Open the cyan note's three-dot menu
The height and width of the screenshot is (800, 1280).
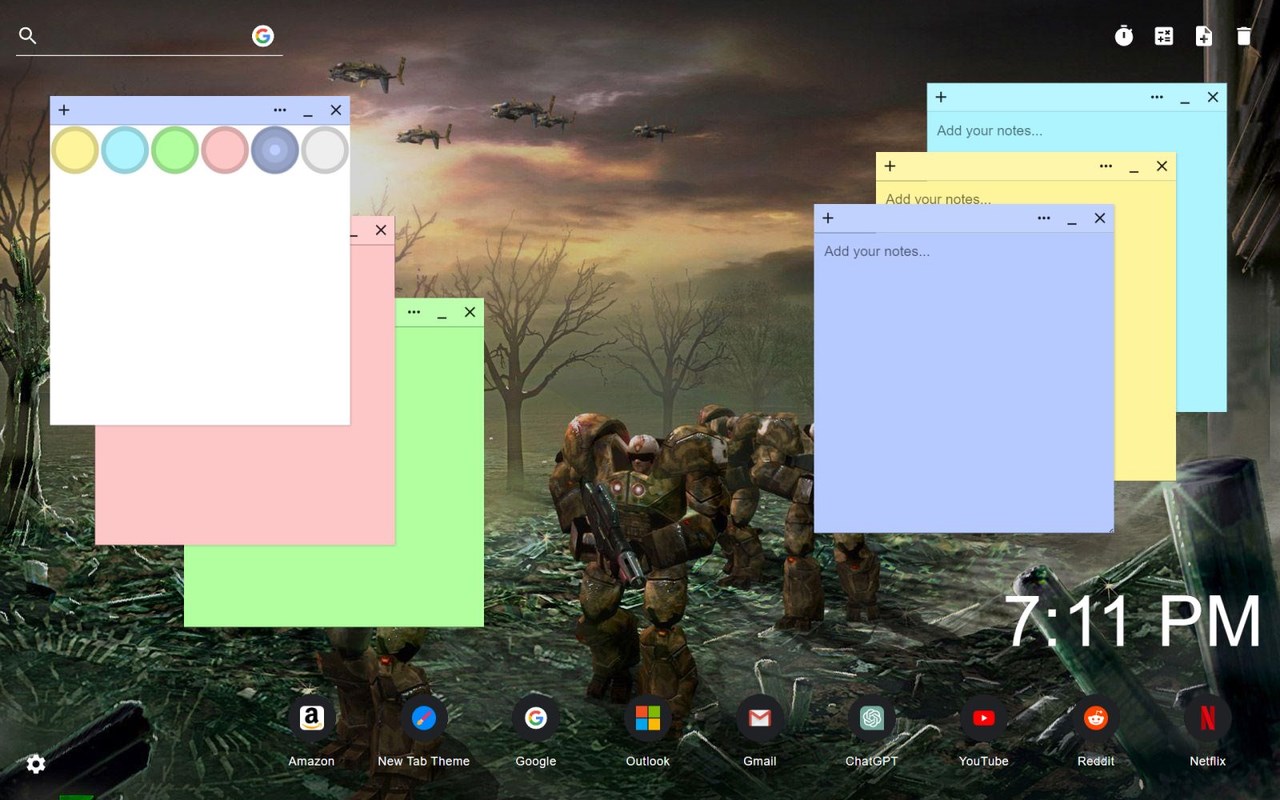click(x=1157, y=97)
